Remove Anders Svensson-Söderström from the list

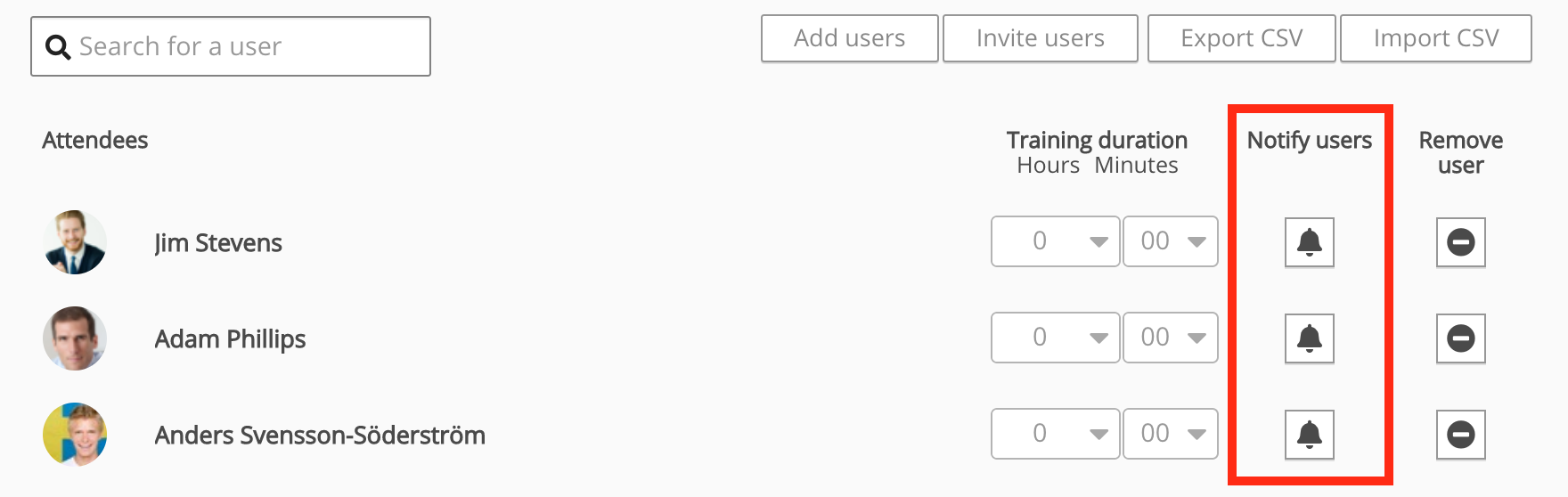click(x=1460, y=435)
